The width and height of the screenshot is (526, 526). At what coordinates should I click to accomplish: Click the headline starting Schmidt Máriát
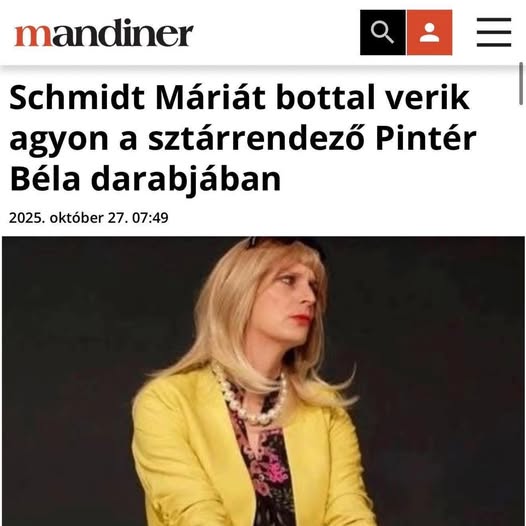(x=243, y=139)
